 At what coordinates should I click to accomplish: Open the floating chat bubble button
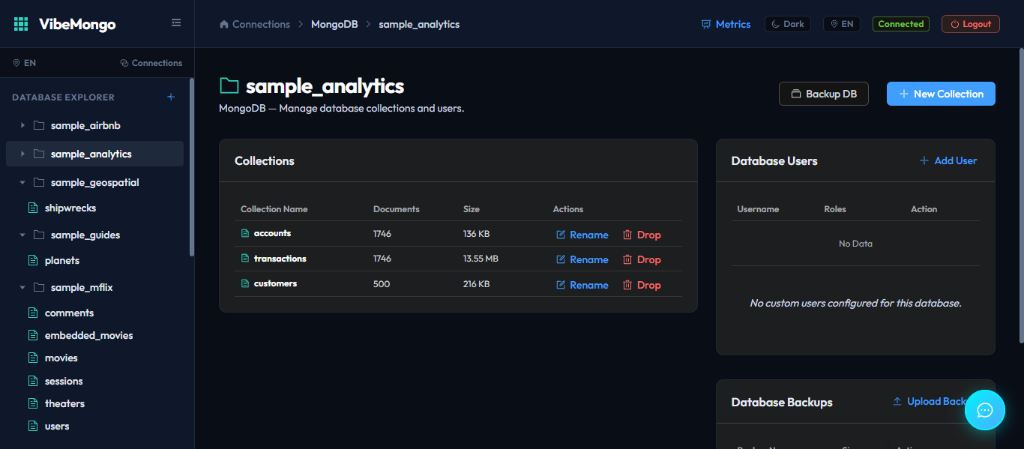[x=984, y=410]
